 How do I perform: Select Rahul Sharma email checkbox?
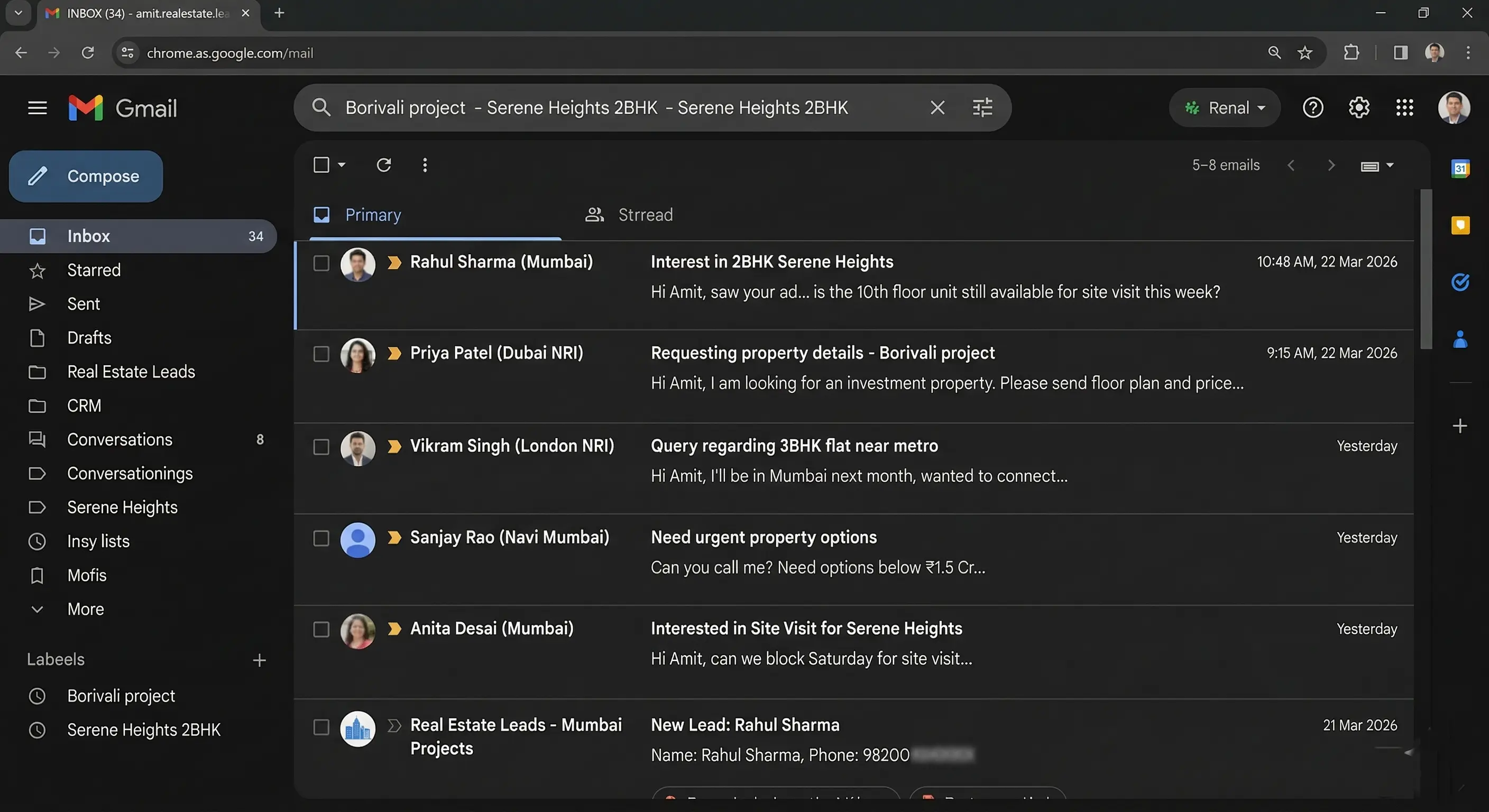click(x=321, y=264)
